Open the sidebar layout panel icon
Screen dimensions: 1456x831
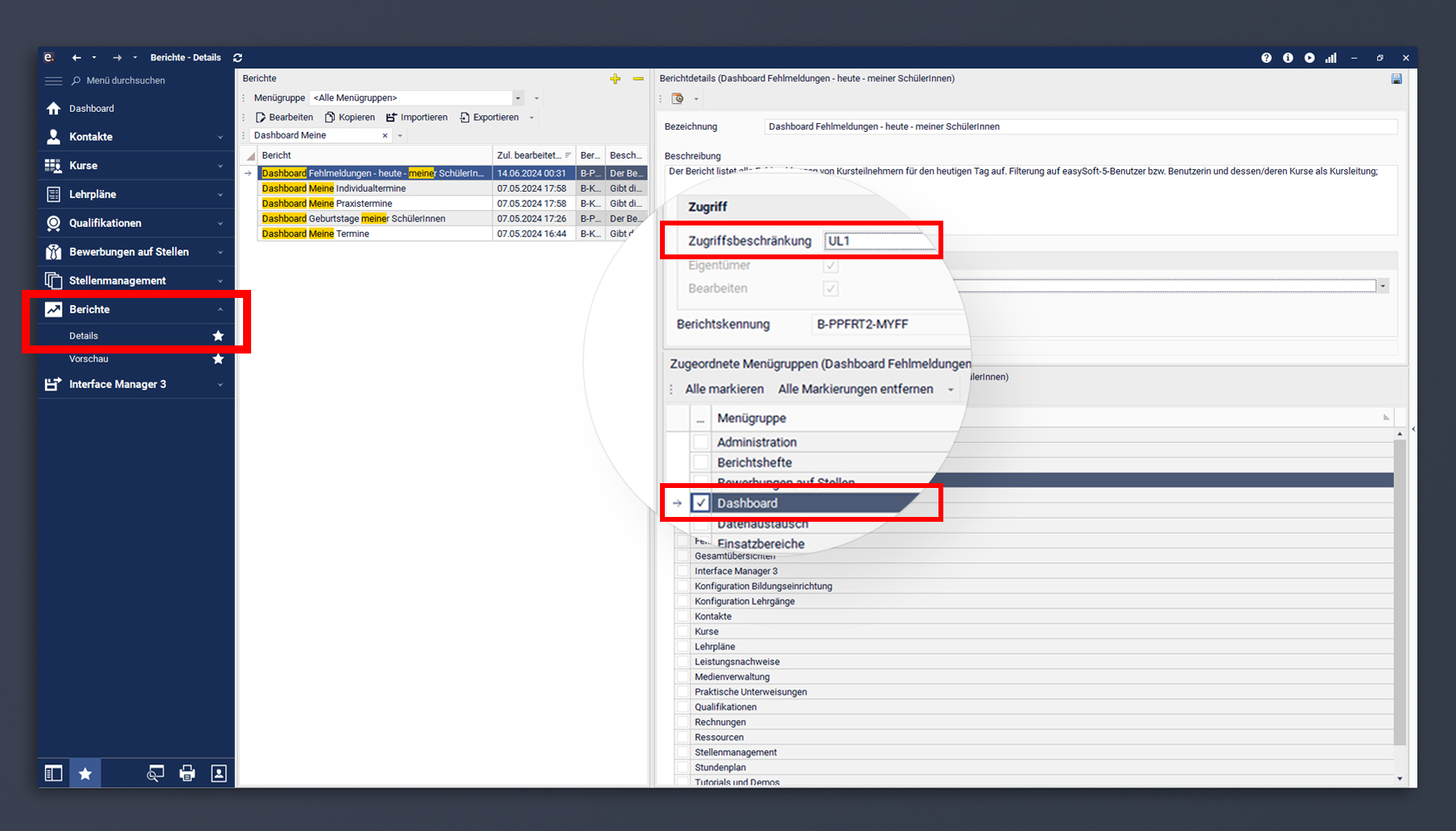pyautogui.click(x=53, y=774)
